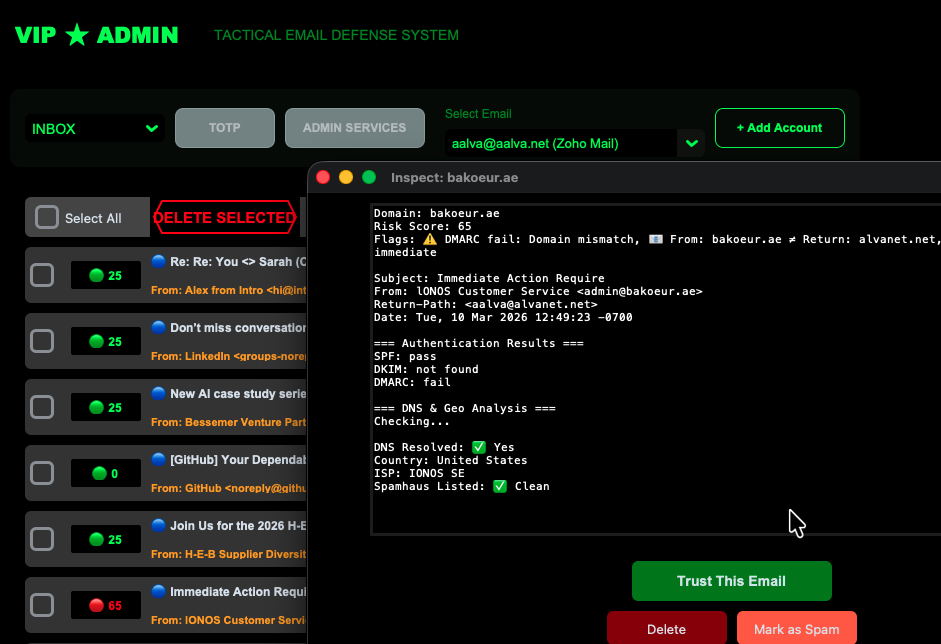Click blue dot on Immediate Action email
This screenshot has height=644, width=941.
click(x=159, y=591)
